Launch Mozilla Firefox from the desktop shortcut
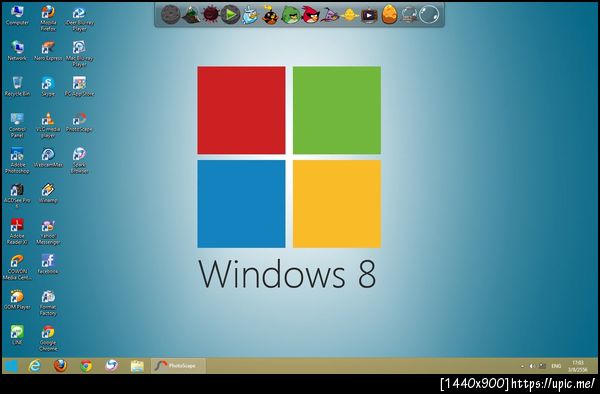The image size is (600, 394). pos(48,18)
